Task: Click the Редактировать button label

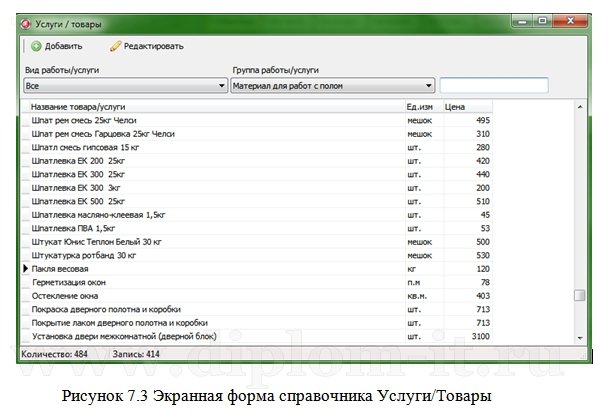Action: (x=153, y=46)
